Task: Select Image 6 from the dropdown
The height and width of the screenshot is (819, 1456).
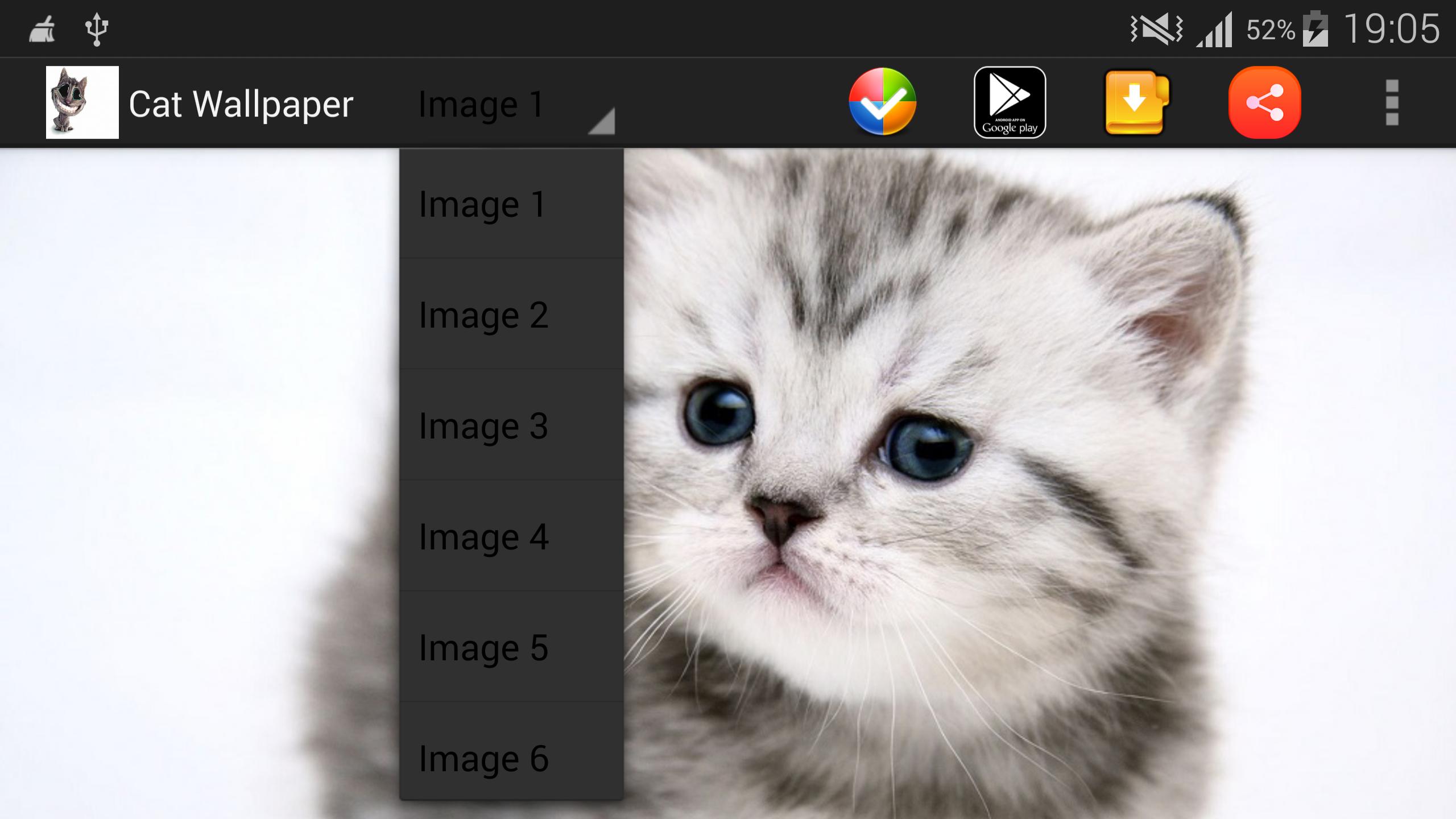Action: [511, 751]
